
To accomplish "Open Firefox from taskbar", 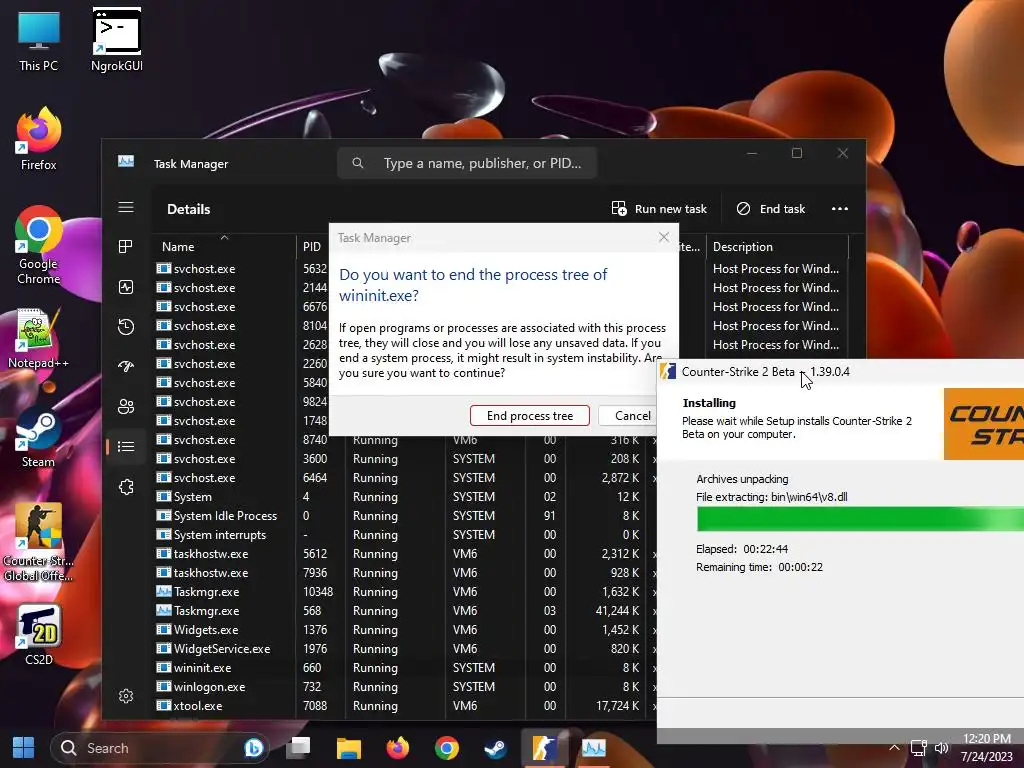I will pos(398,748).
